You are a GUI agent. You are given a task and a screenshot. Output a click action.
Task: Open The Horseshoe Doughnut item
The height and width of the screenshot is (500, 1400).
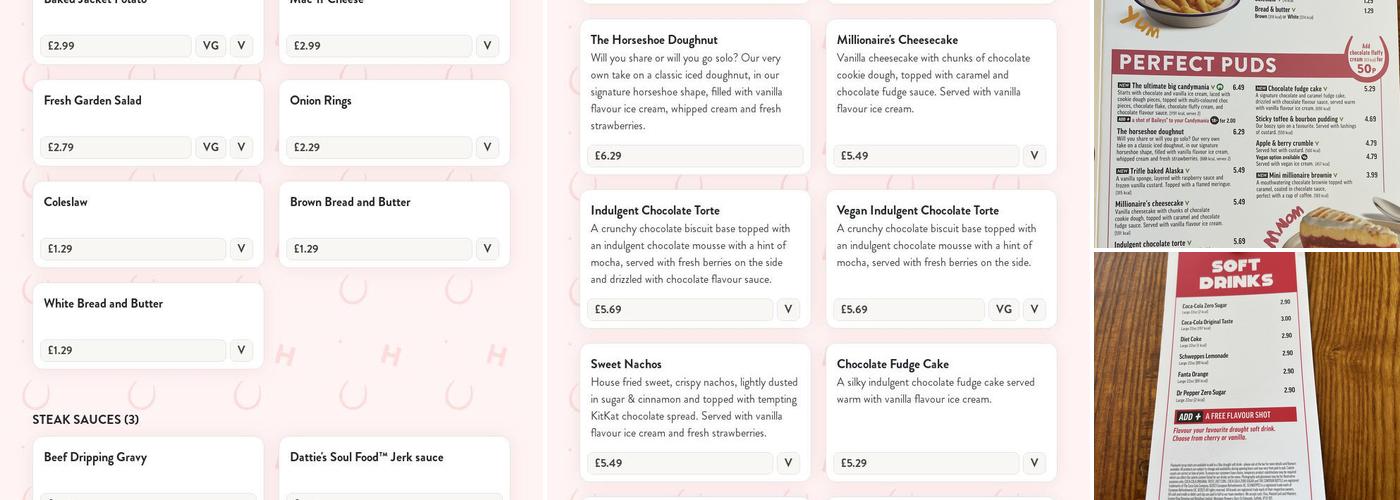654,40
